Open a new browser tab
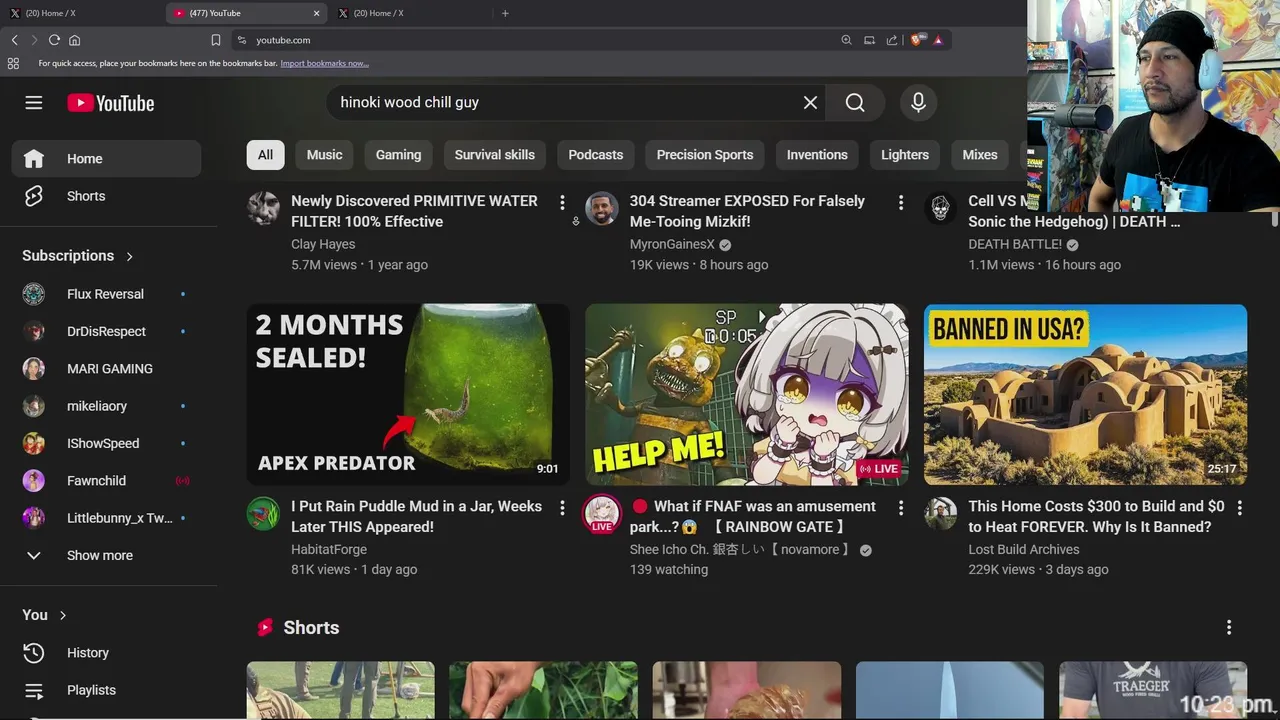 [x=505, y=13]
